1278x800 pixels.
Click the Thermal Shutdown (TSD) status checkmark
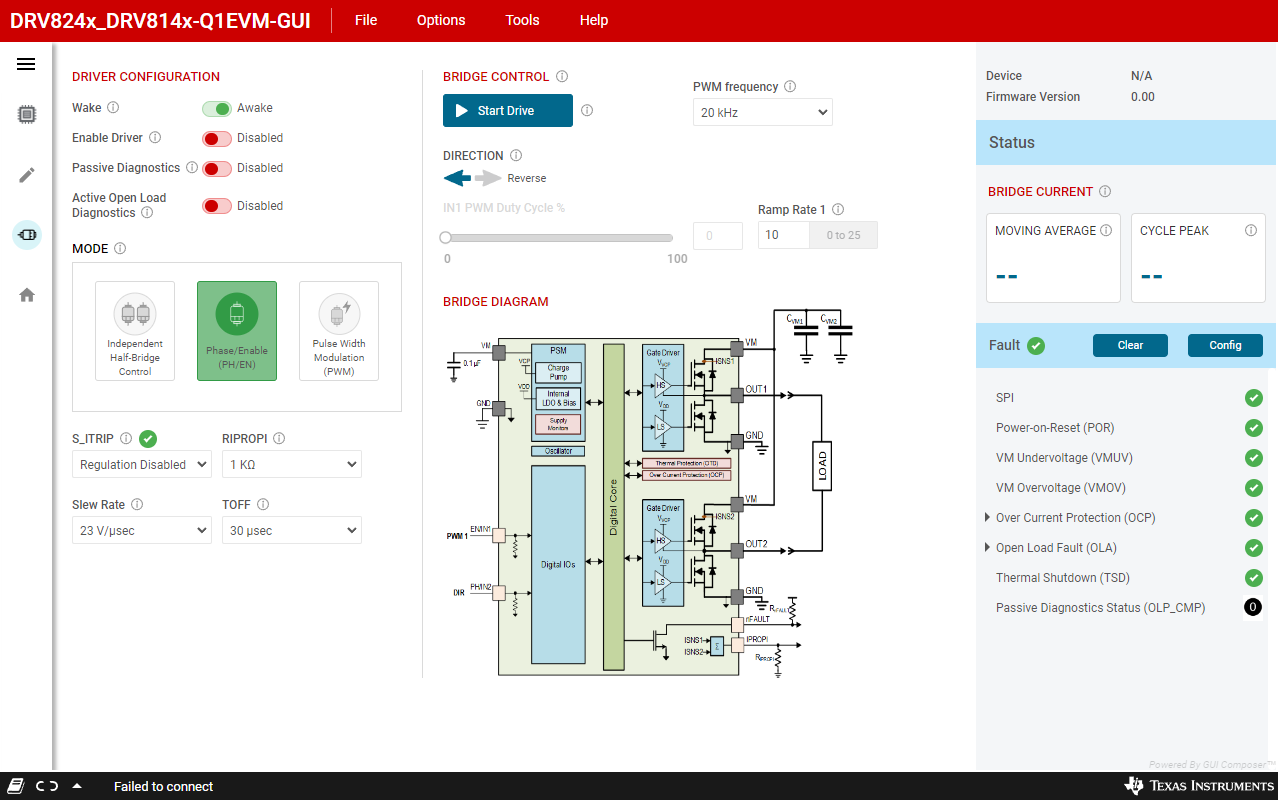pos(1253,578)
